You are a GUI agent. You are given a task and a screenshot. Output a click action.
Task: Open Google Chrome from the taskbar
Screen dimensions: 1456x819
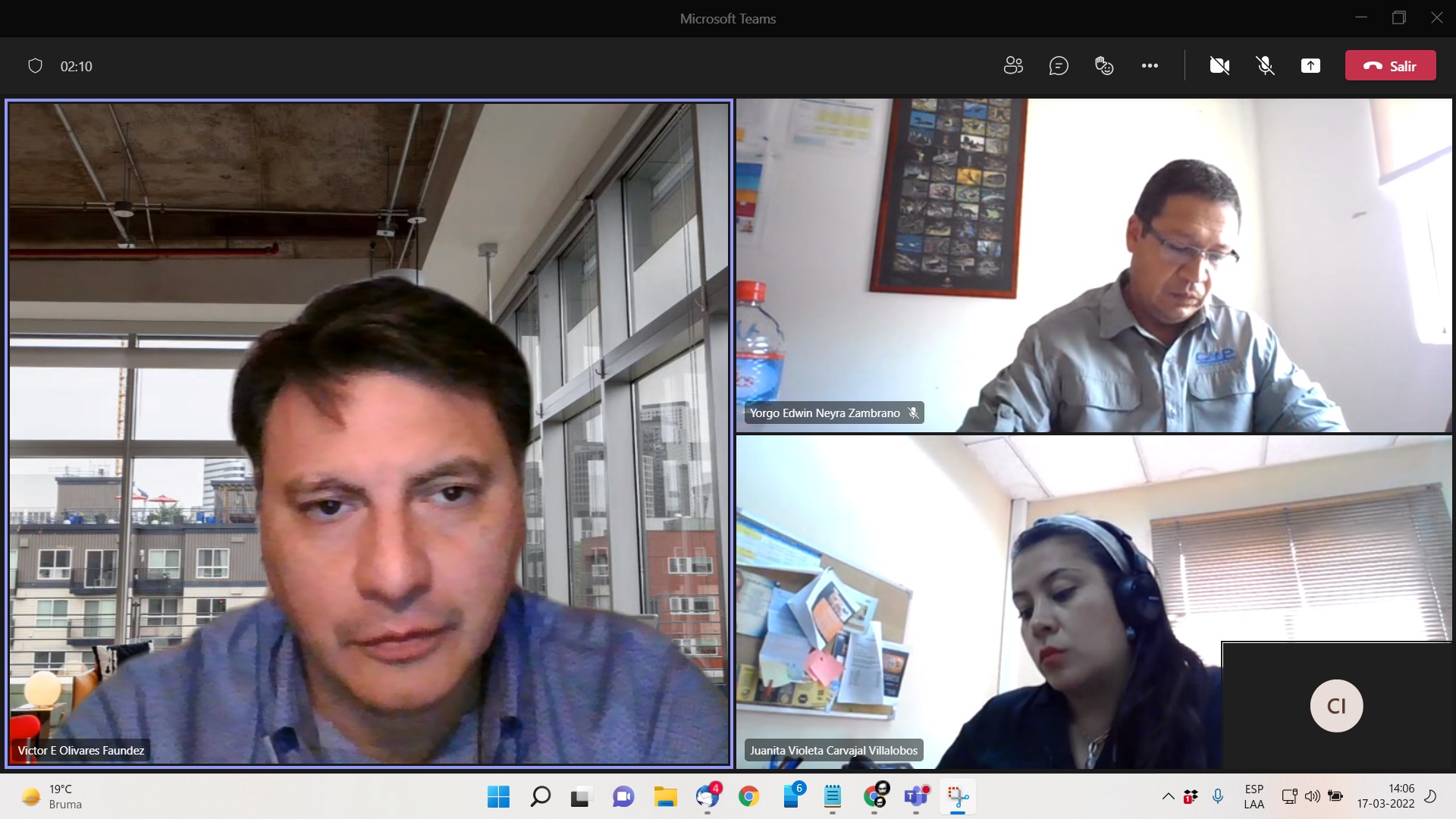(x=748, y=797)
